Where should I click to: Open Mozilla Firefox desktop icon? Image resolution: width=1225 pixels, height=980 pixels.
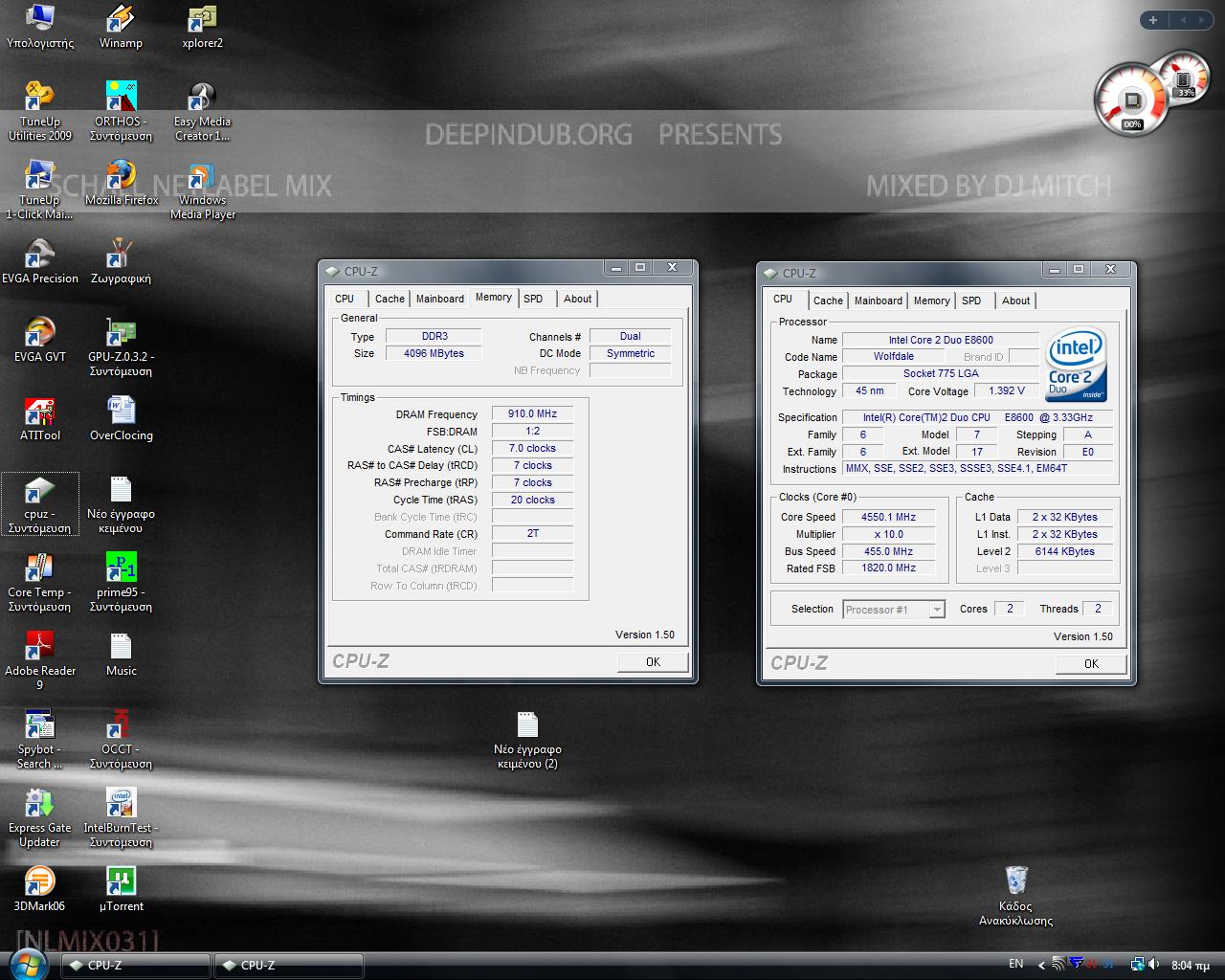click(x=122, y=184)
